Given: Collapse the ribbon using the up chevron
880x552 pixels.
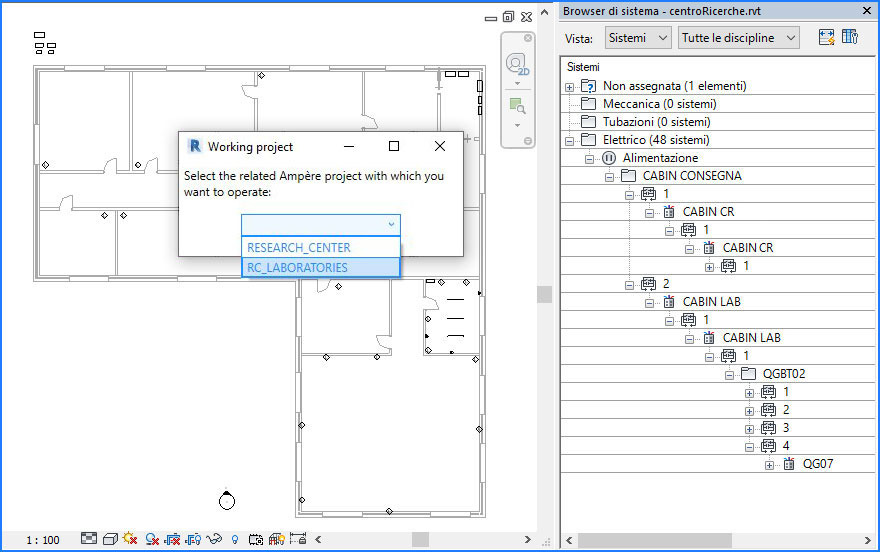Looking at the screenshot, I should point(544,12).
